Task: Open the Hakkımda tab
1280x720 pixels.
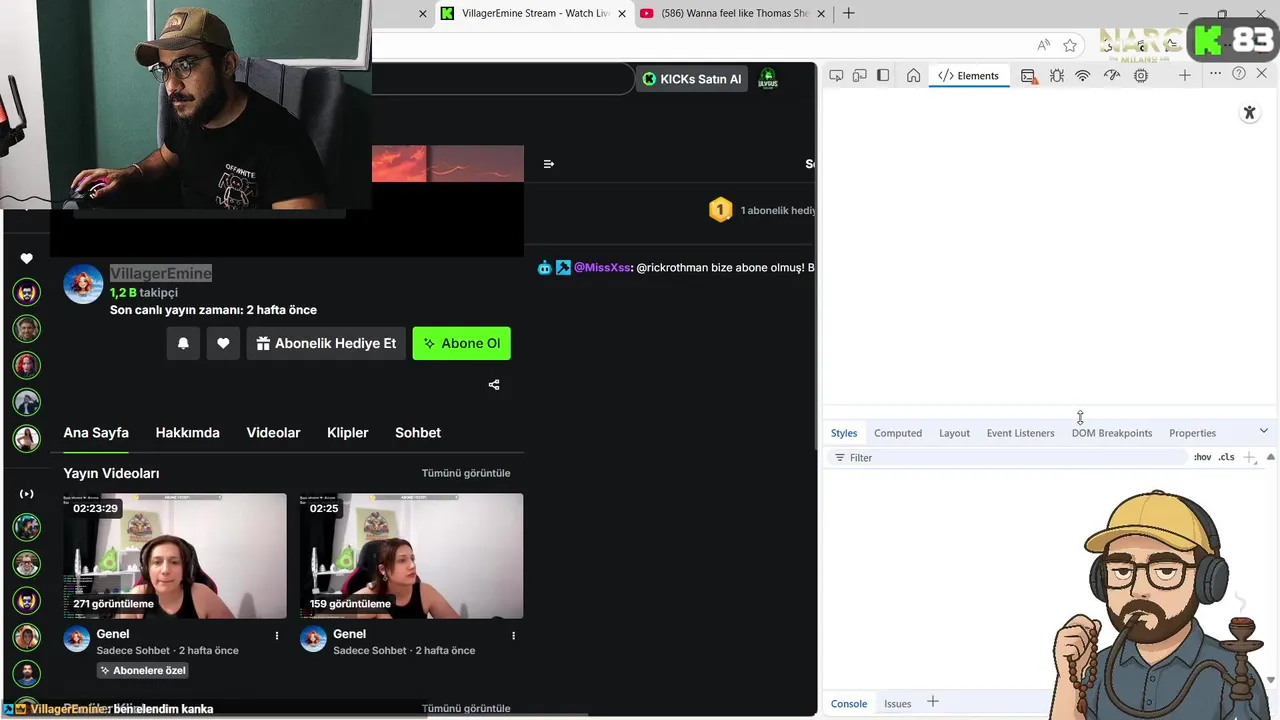Action: click(x=187, y=433)
